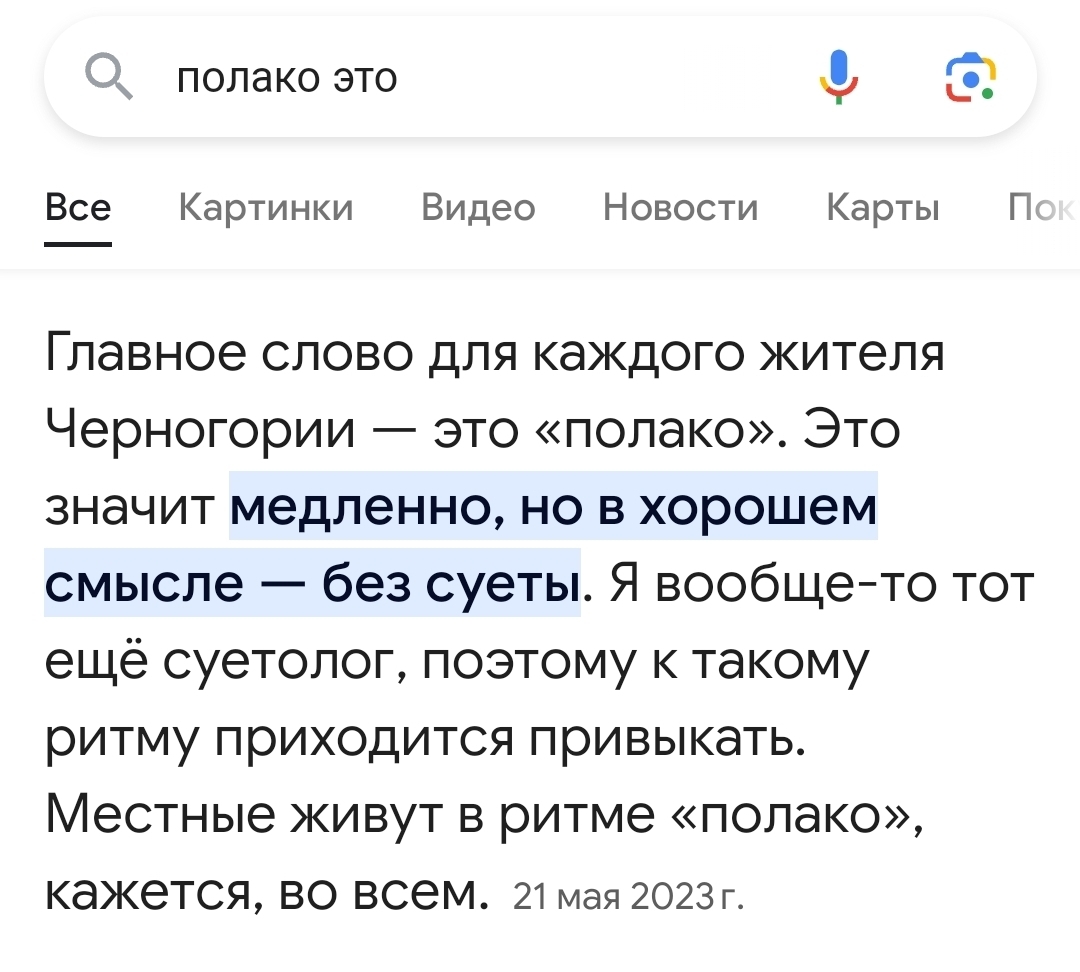
Task: Open the "Видео" tab
Action: [478, 208]
